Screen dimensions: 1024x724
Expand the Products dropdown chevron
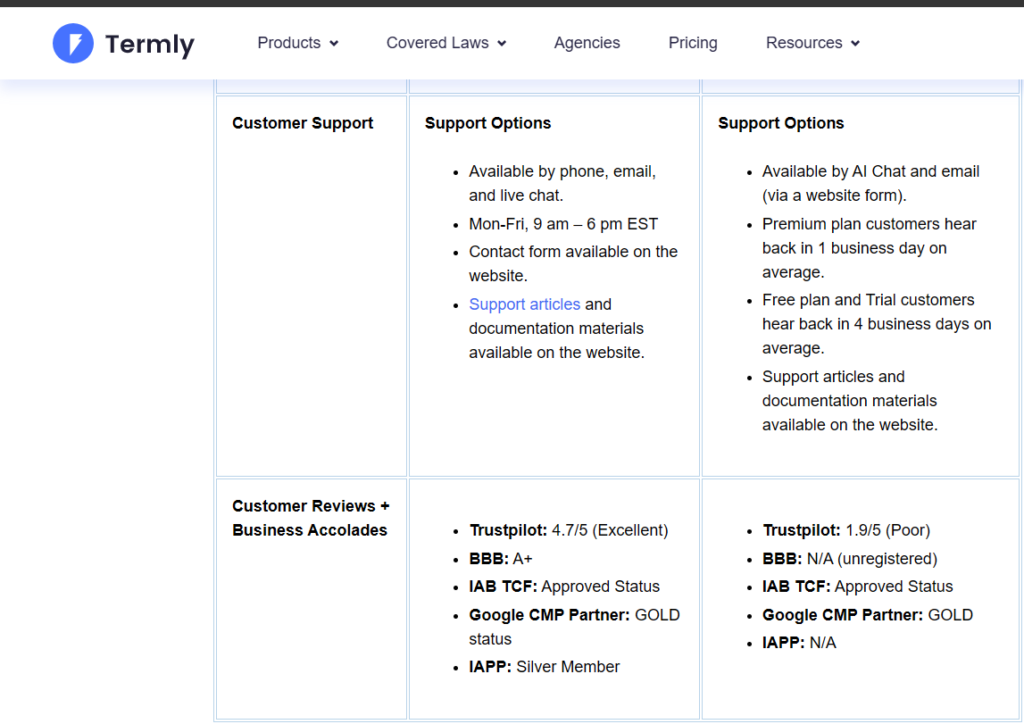tap(334, 44)
